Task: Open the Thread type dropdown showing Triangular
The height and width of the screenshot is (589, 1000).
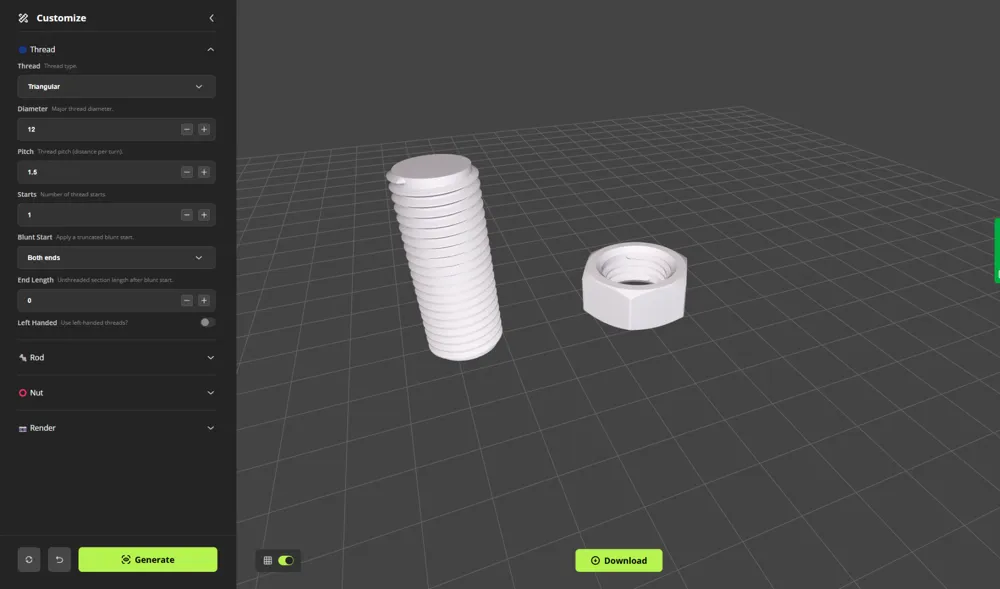Action: point(115,87)
